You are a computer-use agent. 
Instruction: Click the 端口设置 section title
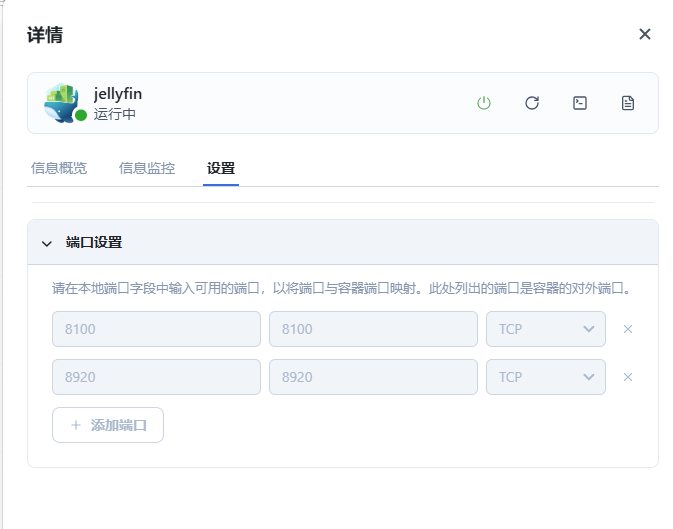pos(94,242)
